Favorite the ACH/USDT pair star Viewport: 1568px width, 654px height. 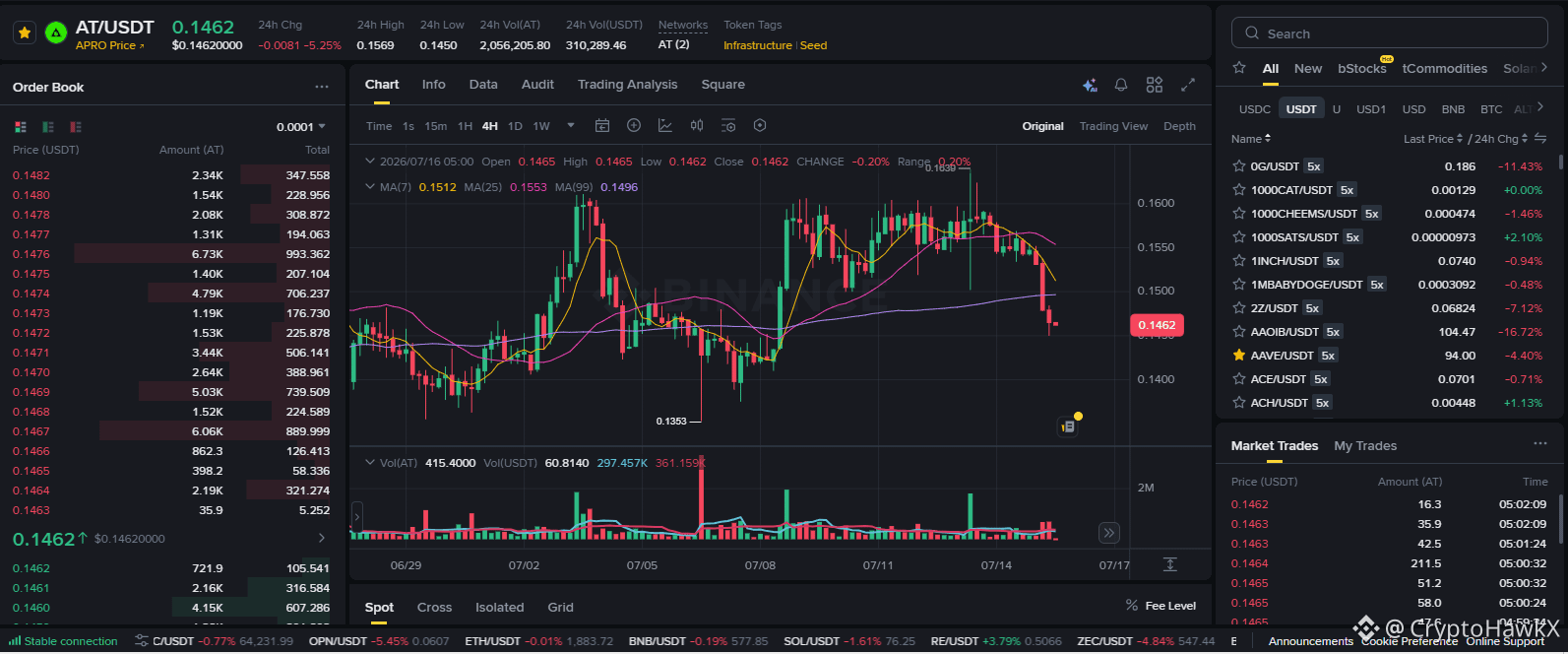(x=1239, y=403)
